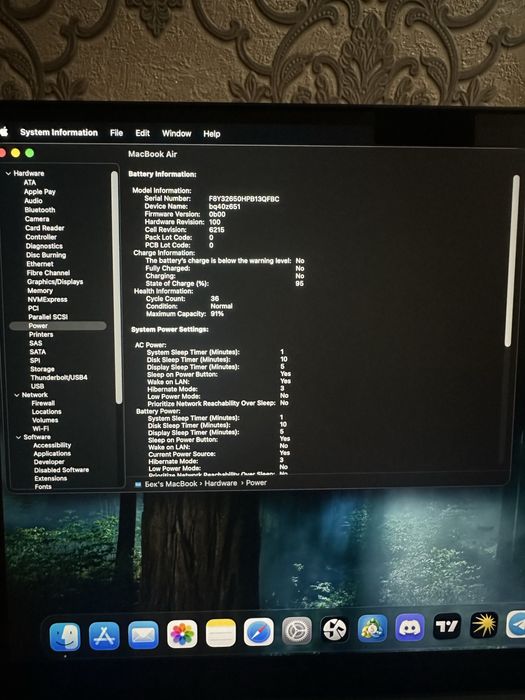This screenshot has height=700, width=525.
Task: Select Printers in the sidebar
Action: (x=41, y=334)
